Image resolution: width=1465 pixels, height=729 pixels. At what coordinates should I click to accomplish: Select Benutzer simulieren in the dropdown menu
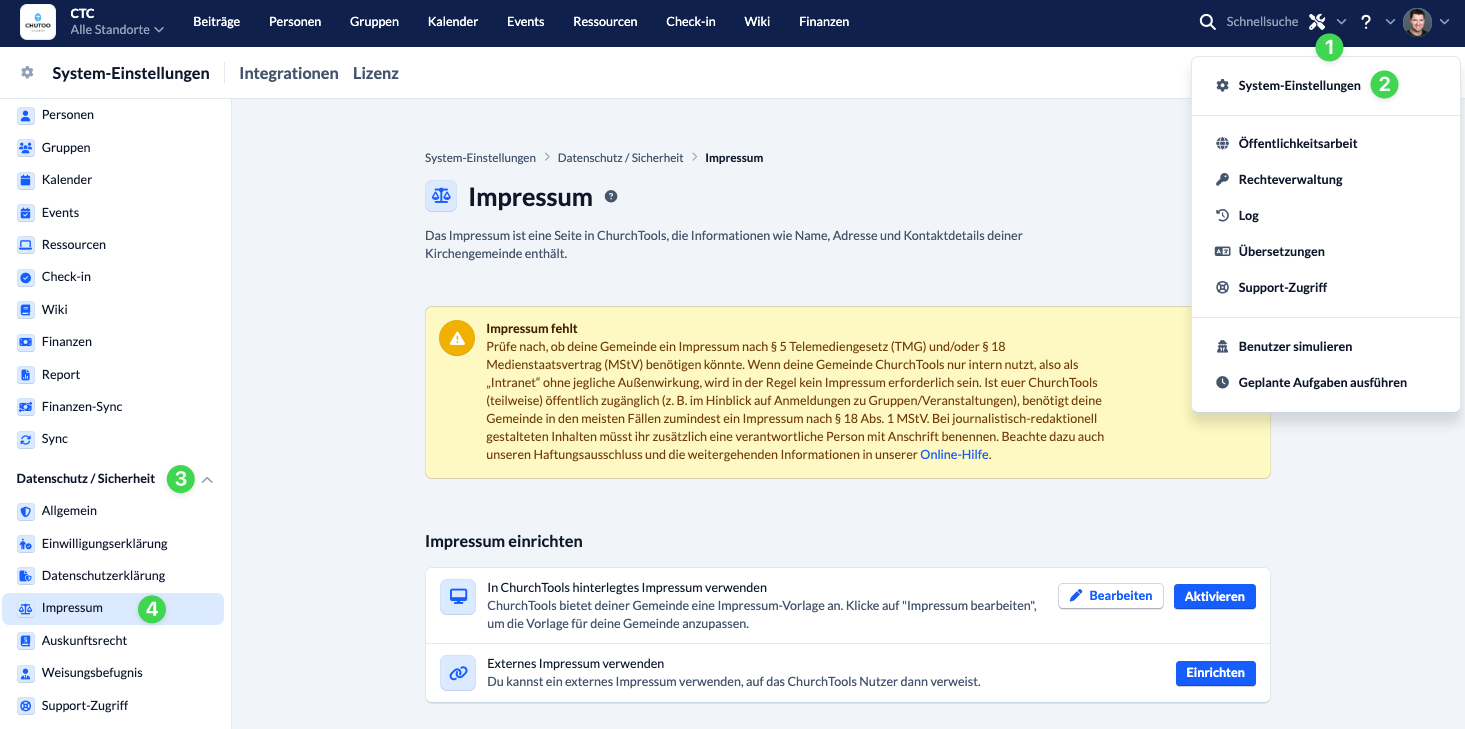[x=1326, y=347]
